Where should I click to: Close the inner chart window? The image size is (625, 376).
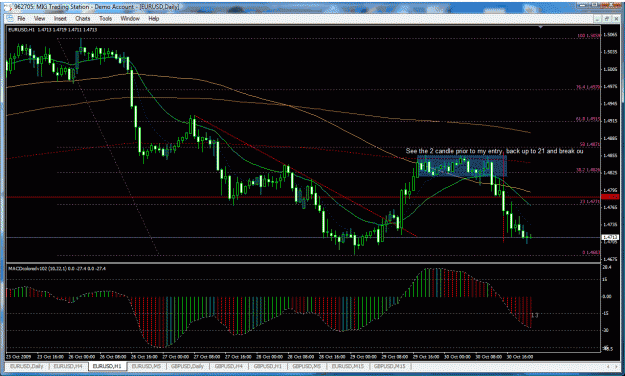[615, 19]
